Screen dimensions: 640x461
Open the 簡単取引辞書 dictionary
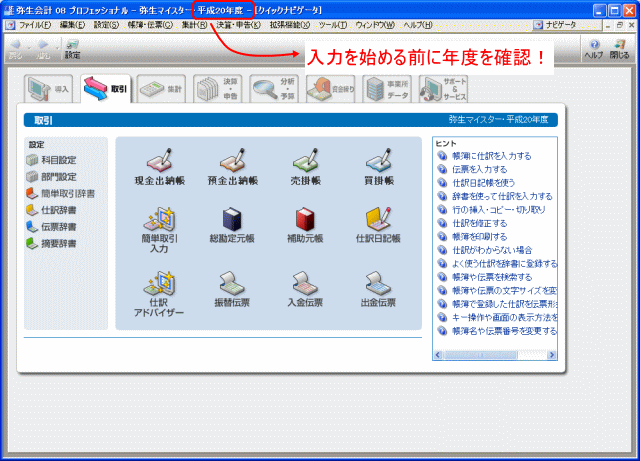tap(60, 194)
